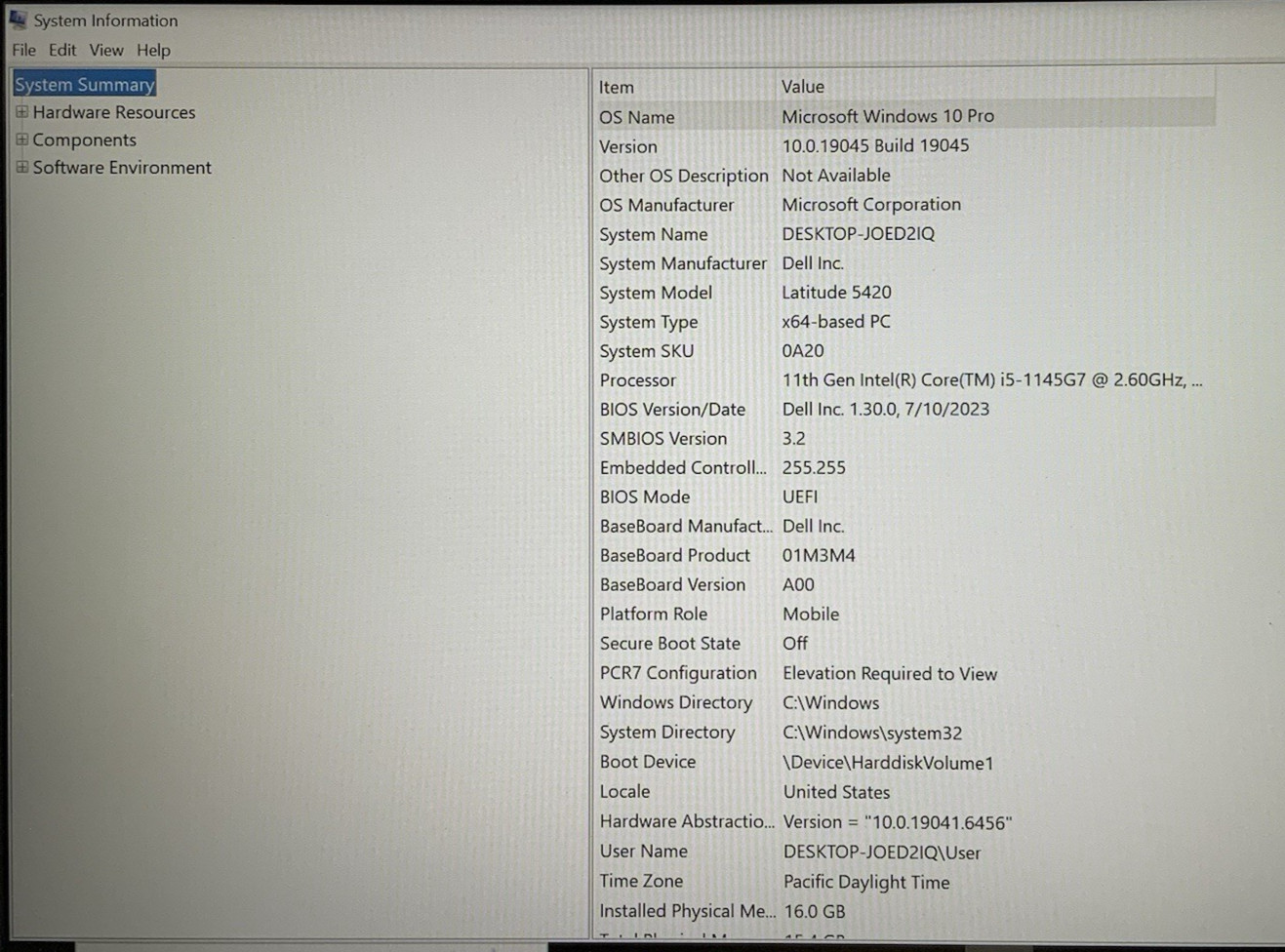Select the OS Manufacturer row
This screenshot has width=1285, height=952.
[x=904, y=205]
